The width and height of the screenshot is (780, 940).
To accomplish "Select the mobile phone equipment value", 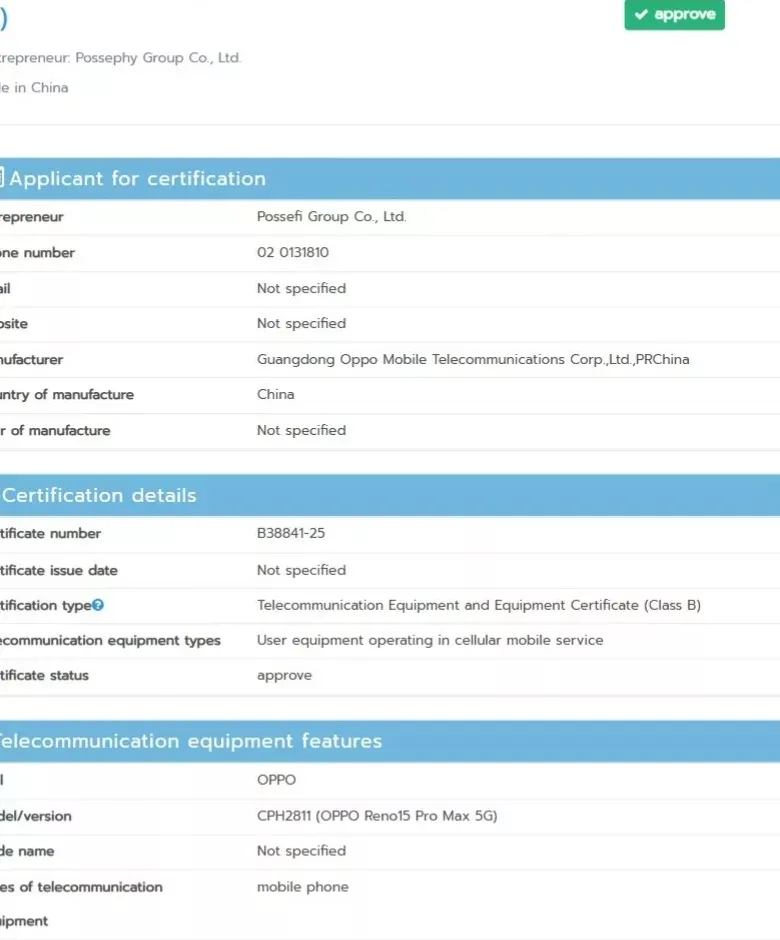I will (x=303, y=886).
